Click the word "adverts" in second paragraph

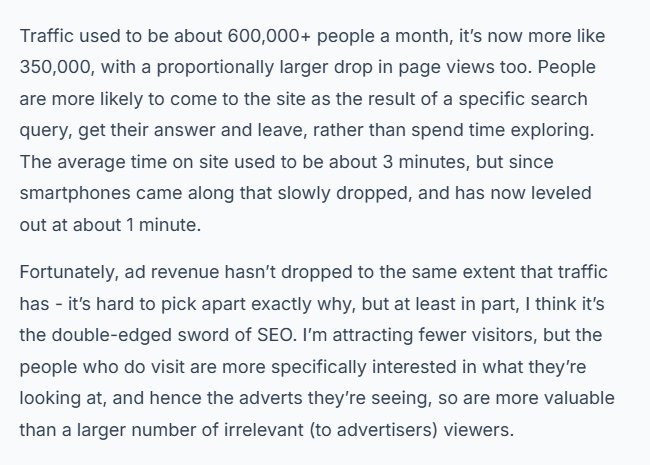[271, 398]
